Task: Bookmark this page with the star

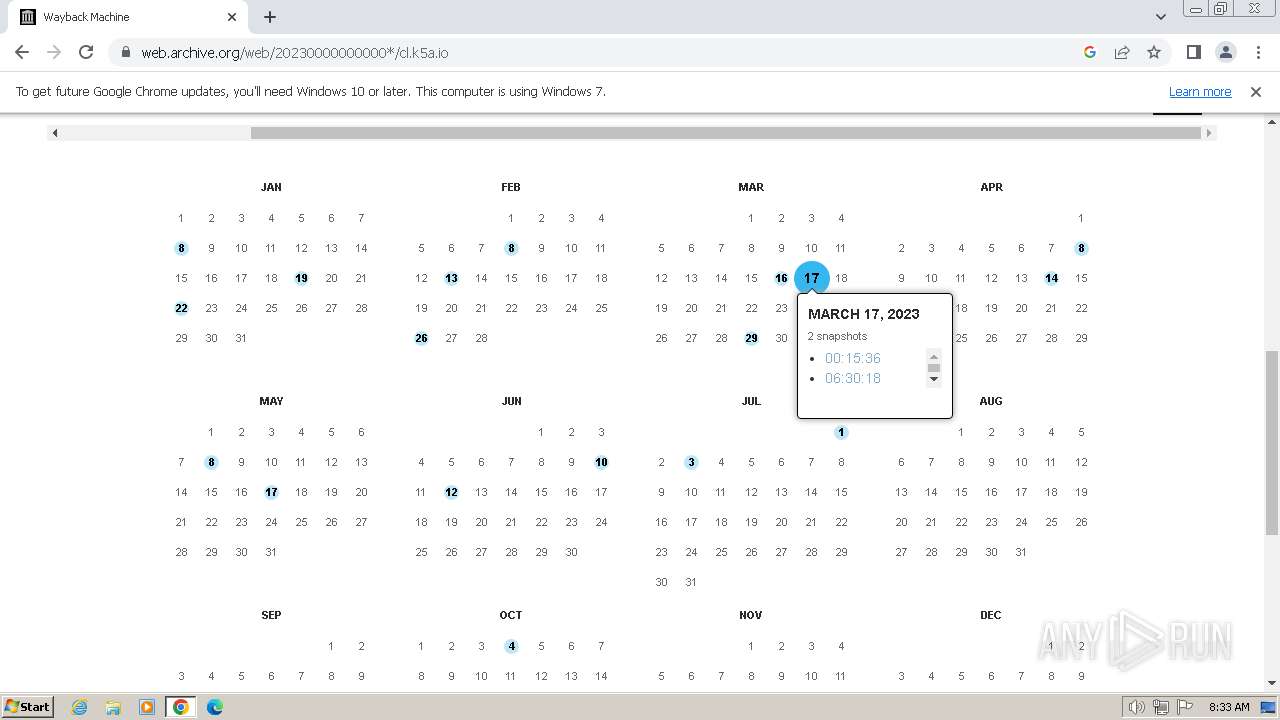Action: [x=1154, y=52]
